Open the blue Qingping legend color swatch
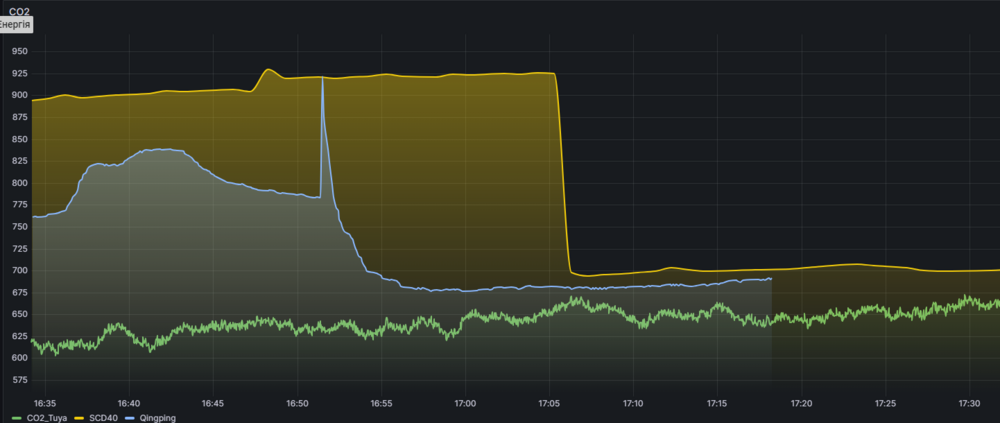The image size is (1000, 423). [x=131, y=418]
